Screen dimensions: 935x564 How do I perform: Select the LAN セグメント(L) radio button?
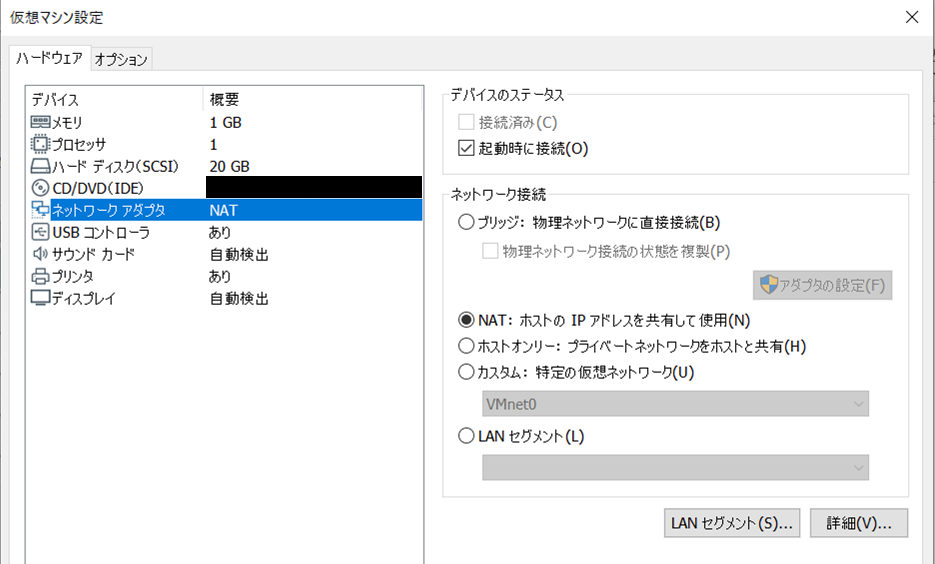(x=466, y=436)
